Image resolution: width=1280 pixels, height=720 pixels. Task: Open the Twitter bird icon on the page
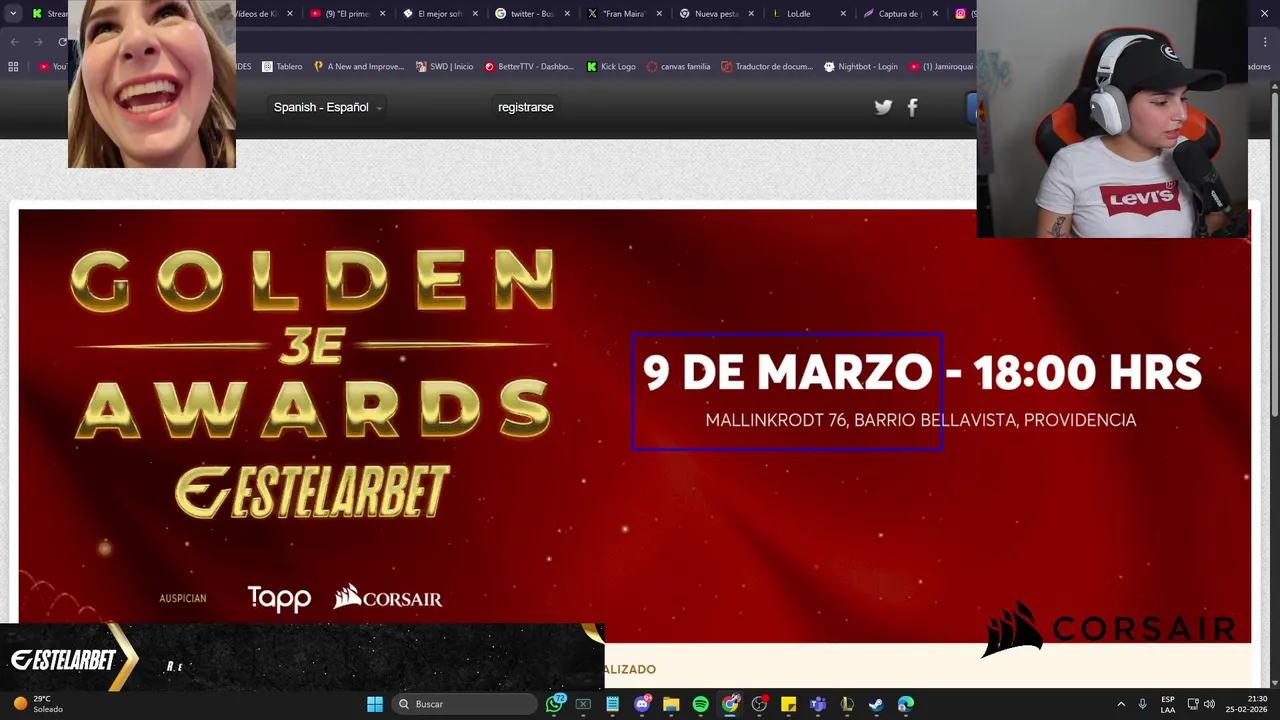(883, 107)
